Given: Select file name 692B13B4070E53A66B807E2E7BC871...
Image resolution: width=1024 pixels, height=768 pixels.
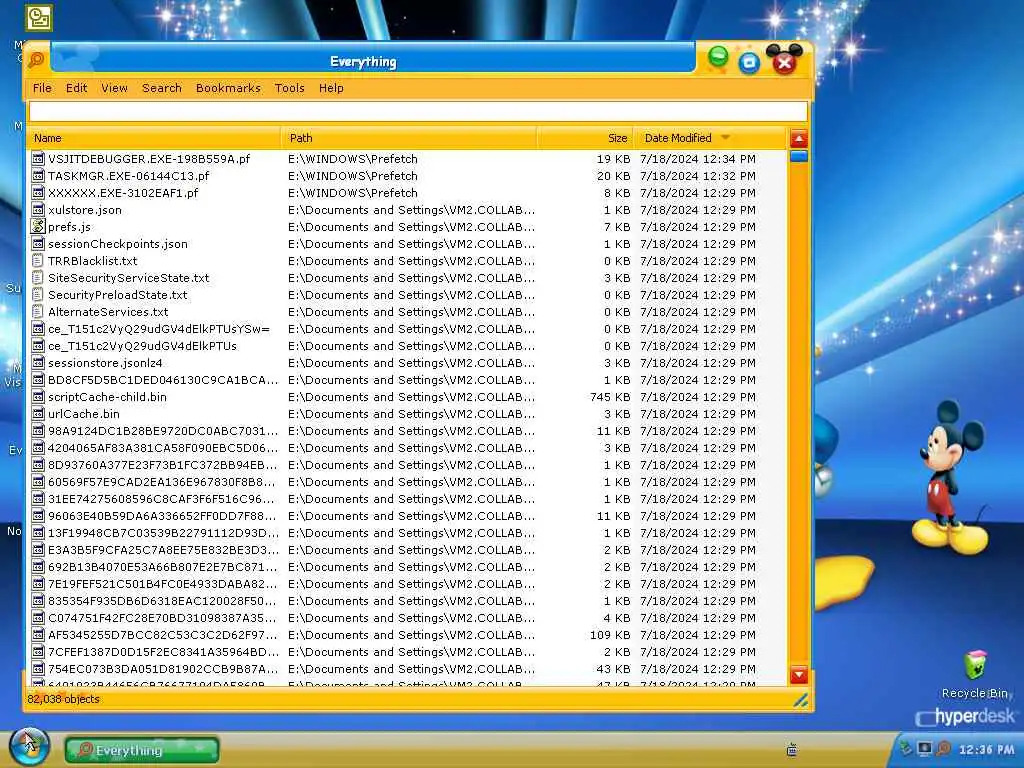Looking at the screenshot, I should pyautogui.click(x=163, y=566).
